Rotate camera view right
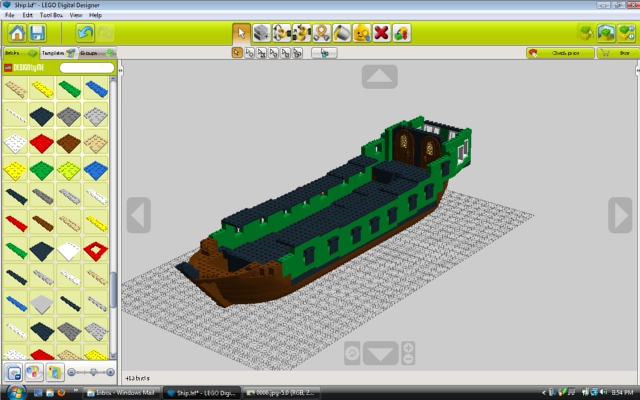The image size is (640, 400). coord(620,215)
